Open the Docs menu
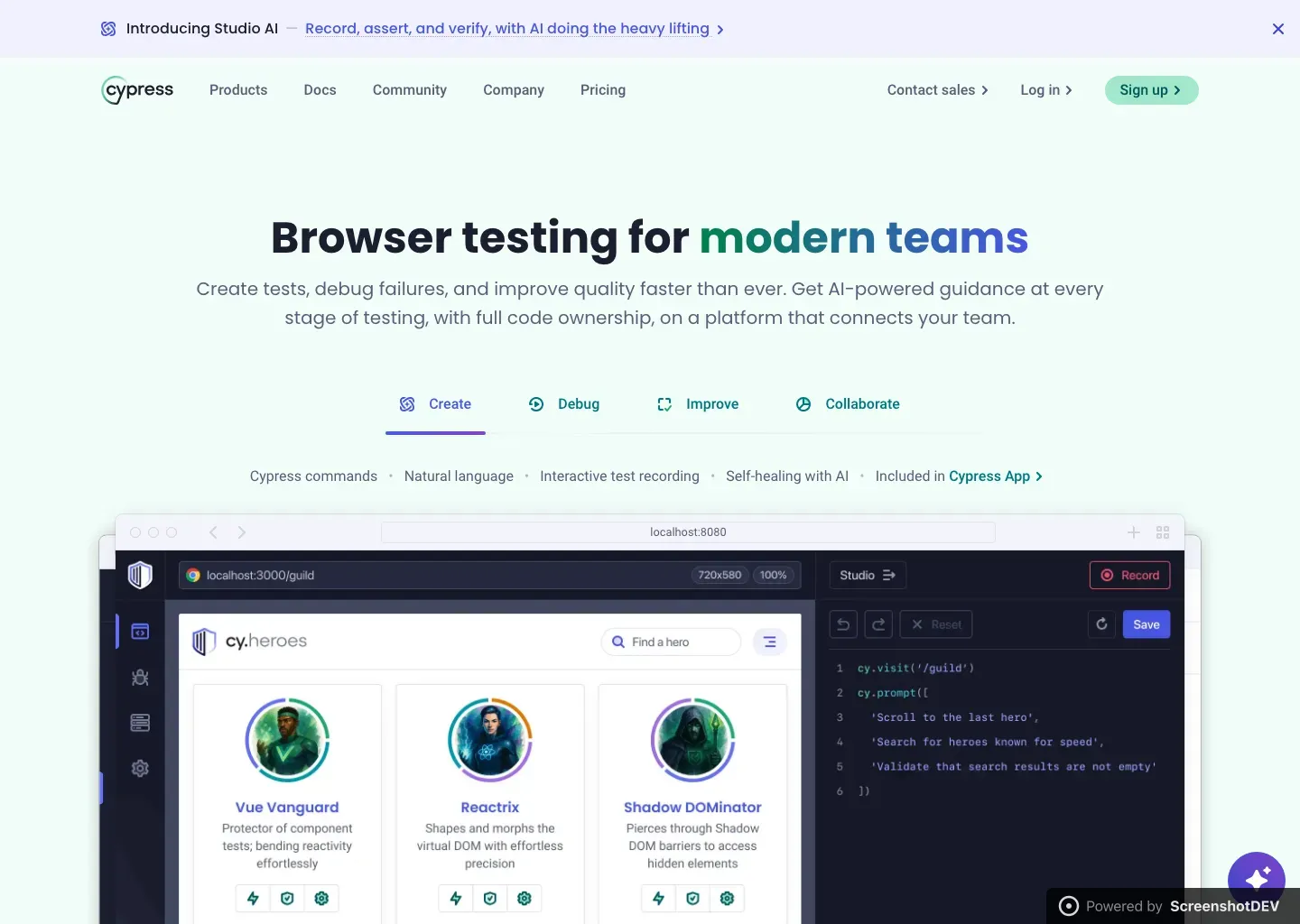 click(320, 90)
